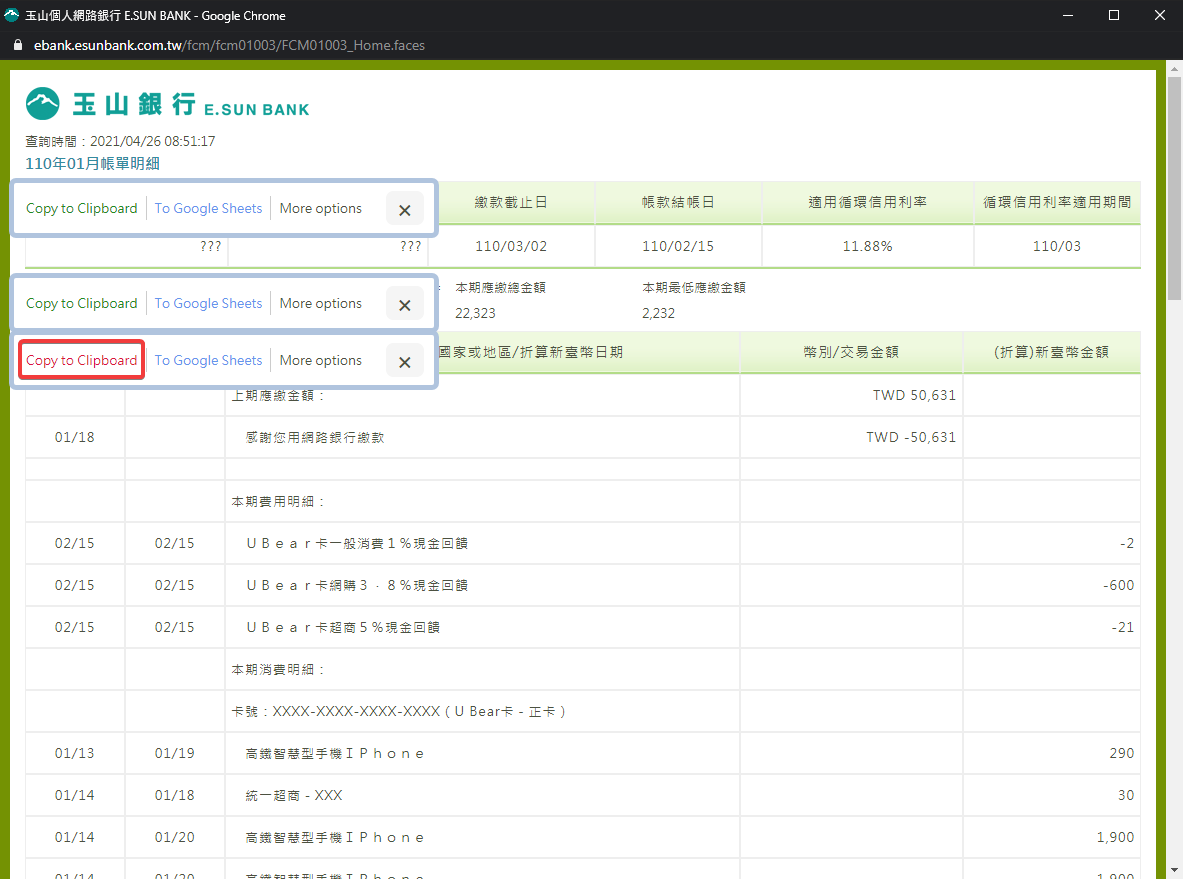Screen dimensions: 1183x879
Task: Click the 本期費用明細 row label
Action: 278,502
